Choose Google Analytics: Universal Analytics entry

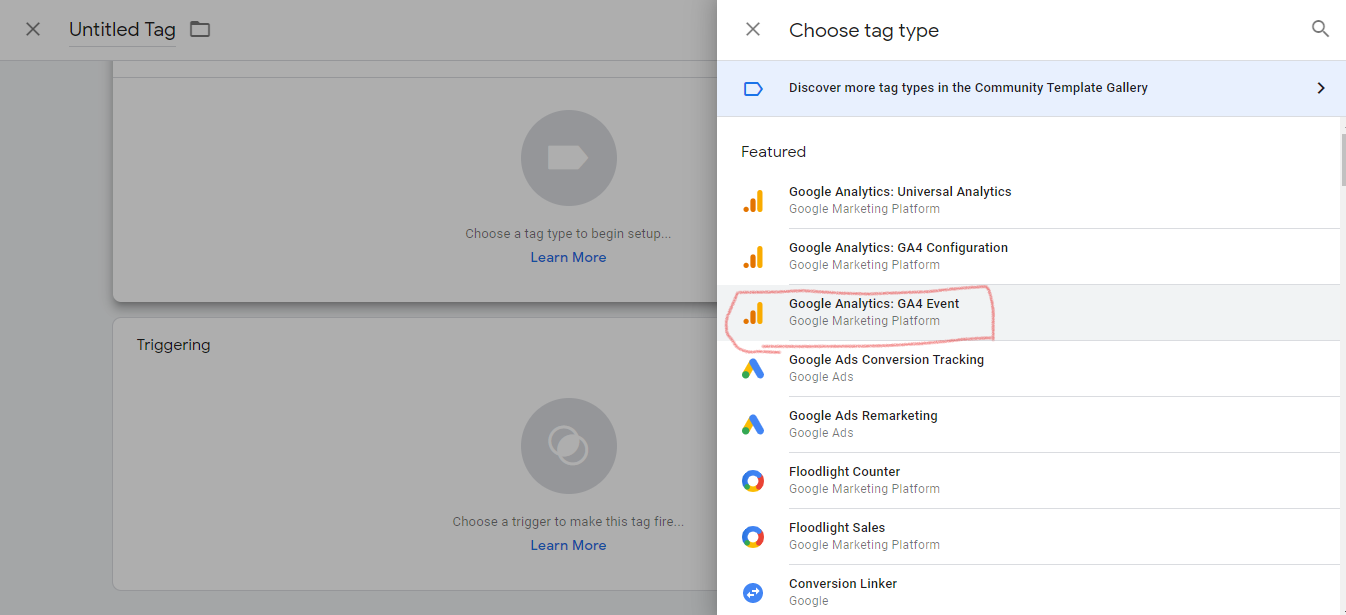[900, 192]
